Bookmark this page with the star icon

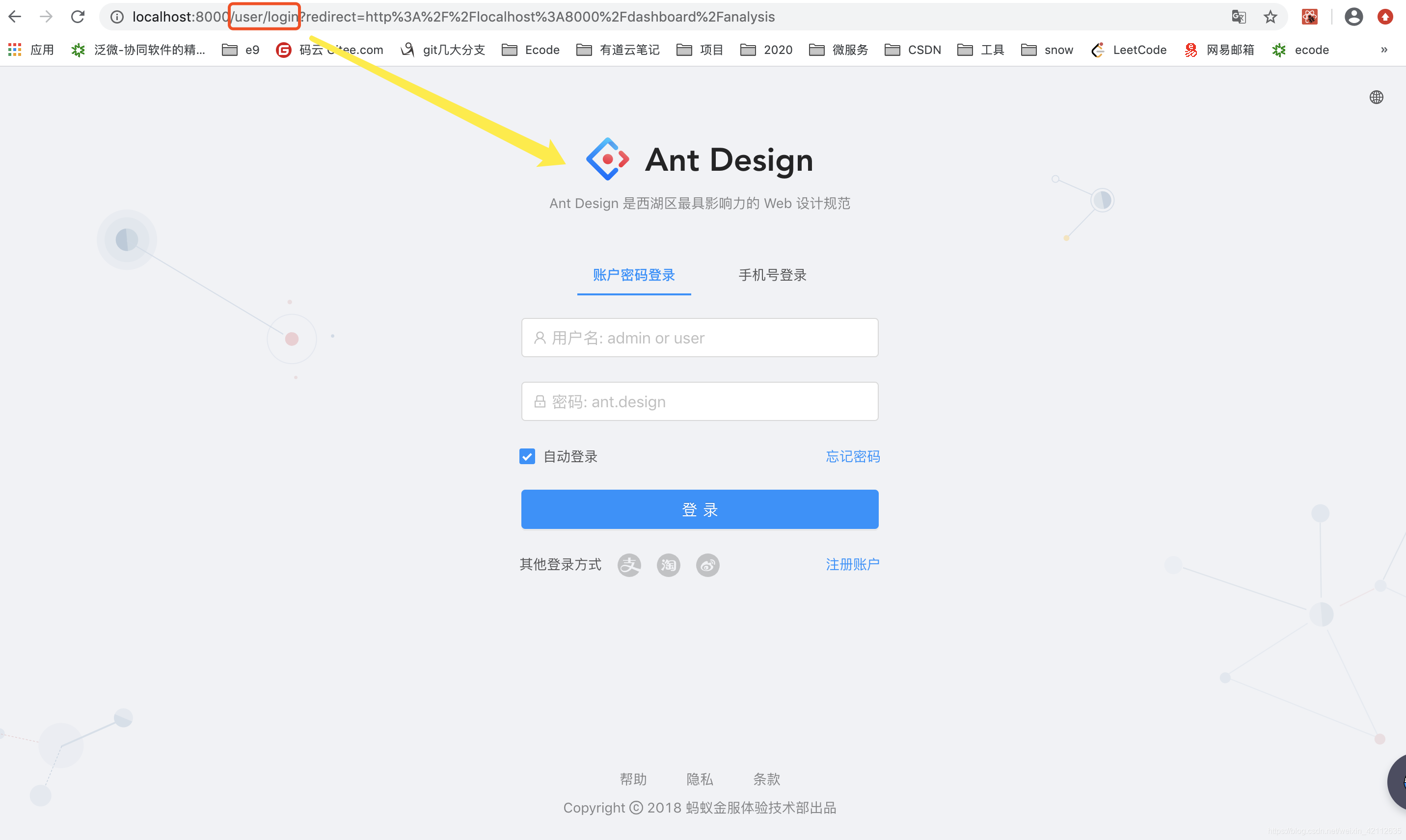(x=1270, y=17)
